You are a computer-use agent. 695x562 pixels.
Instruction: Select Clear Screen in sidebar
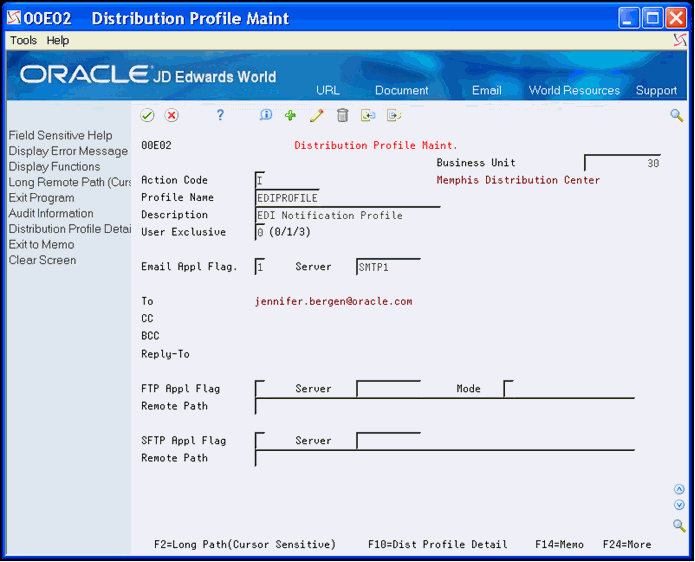click(x=43, y=260)
